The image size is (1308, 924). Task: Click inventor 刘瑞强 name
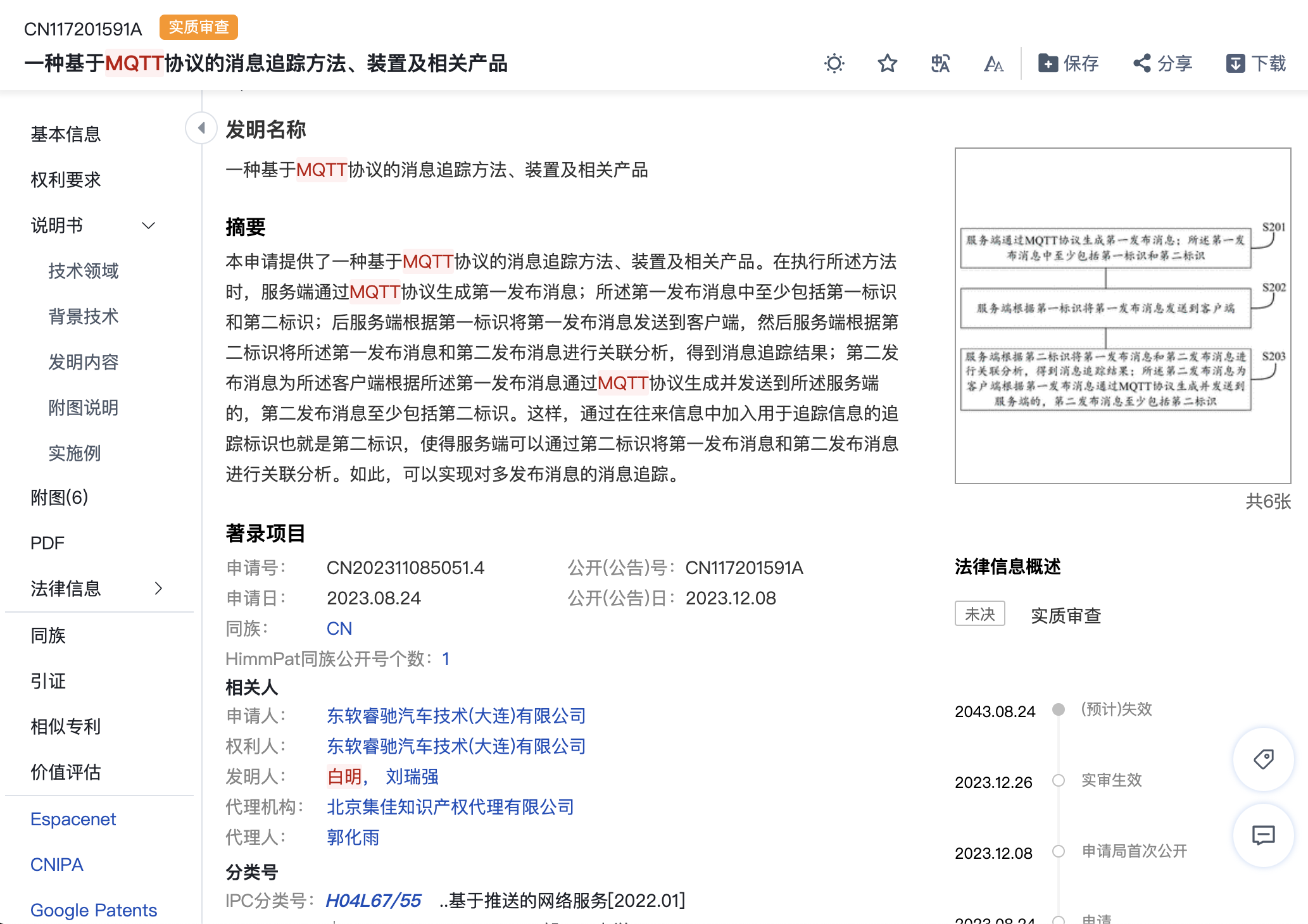(x=412, y=777)
